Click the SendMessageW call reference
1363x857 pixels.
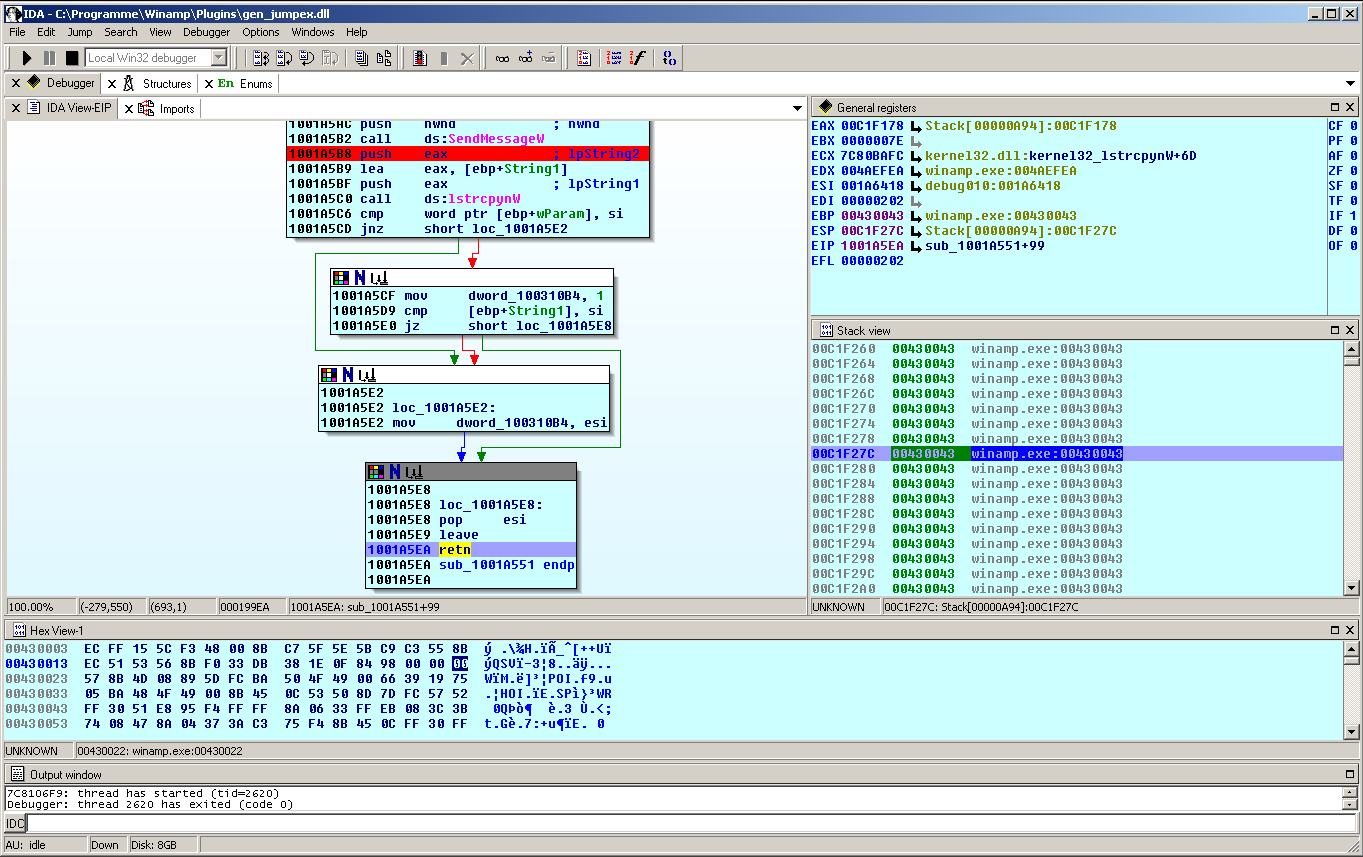496,139
